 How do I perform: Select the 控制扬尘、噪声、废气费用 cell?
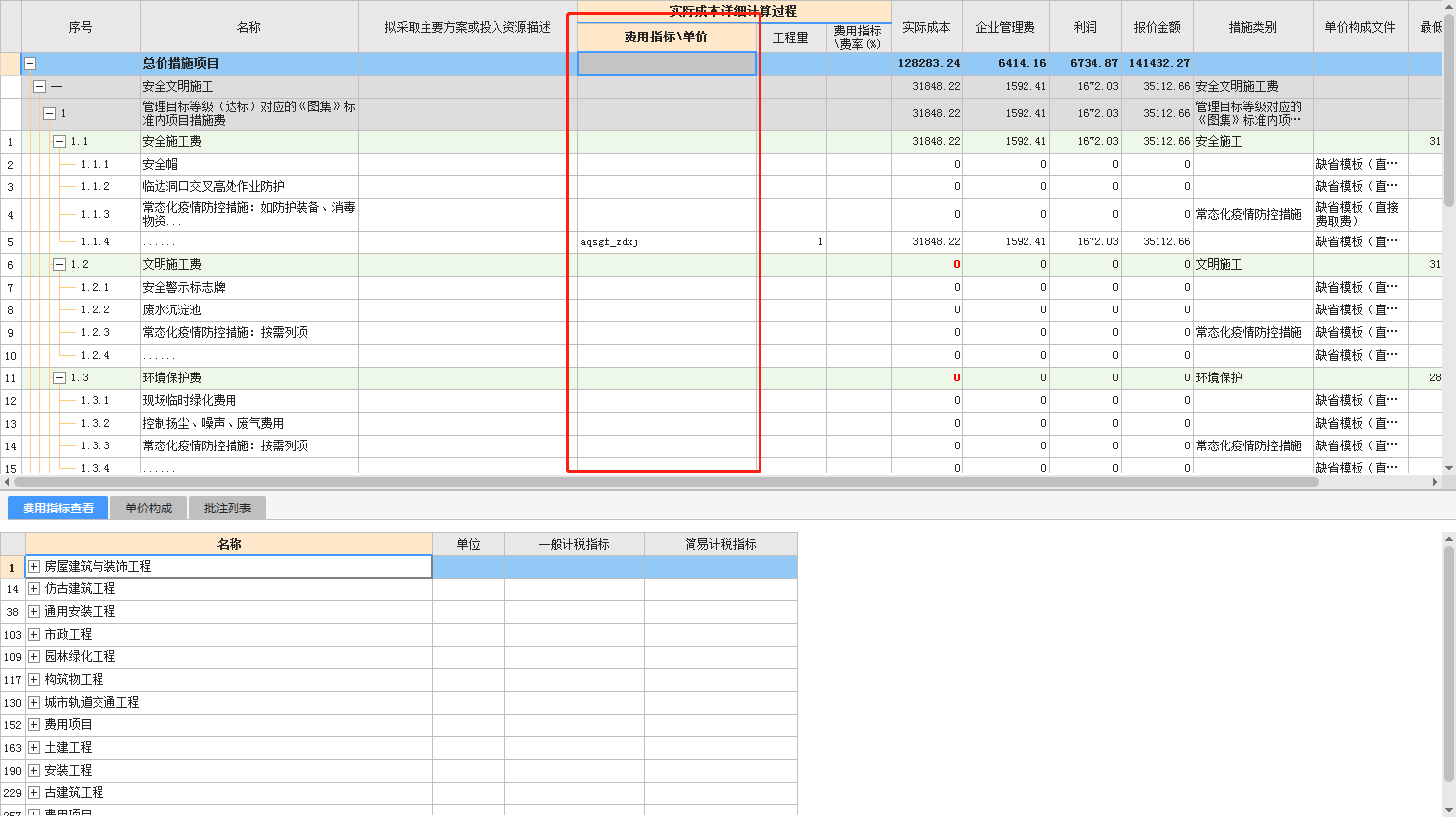(x=249, y=423)
